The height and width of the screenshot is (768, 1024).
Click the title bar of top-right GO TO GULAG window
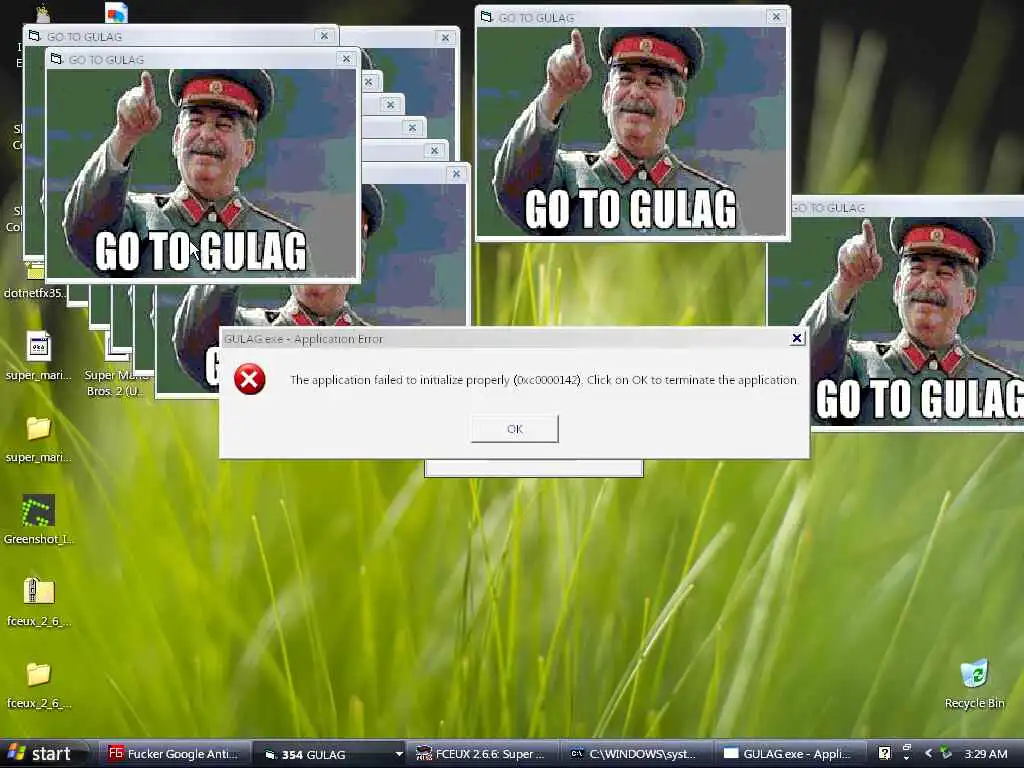[x=632, y=17]
